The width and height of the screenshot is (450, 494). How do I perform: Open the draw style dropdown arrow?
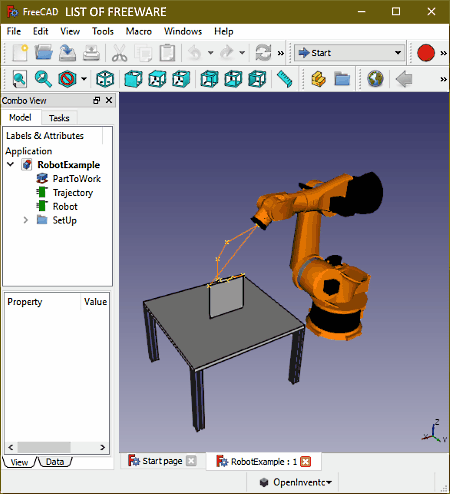pyautogui.click(x=84, y=79)
